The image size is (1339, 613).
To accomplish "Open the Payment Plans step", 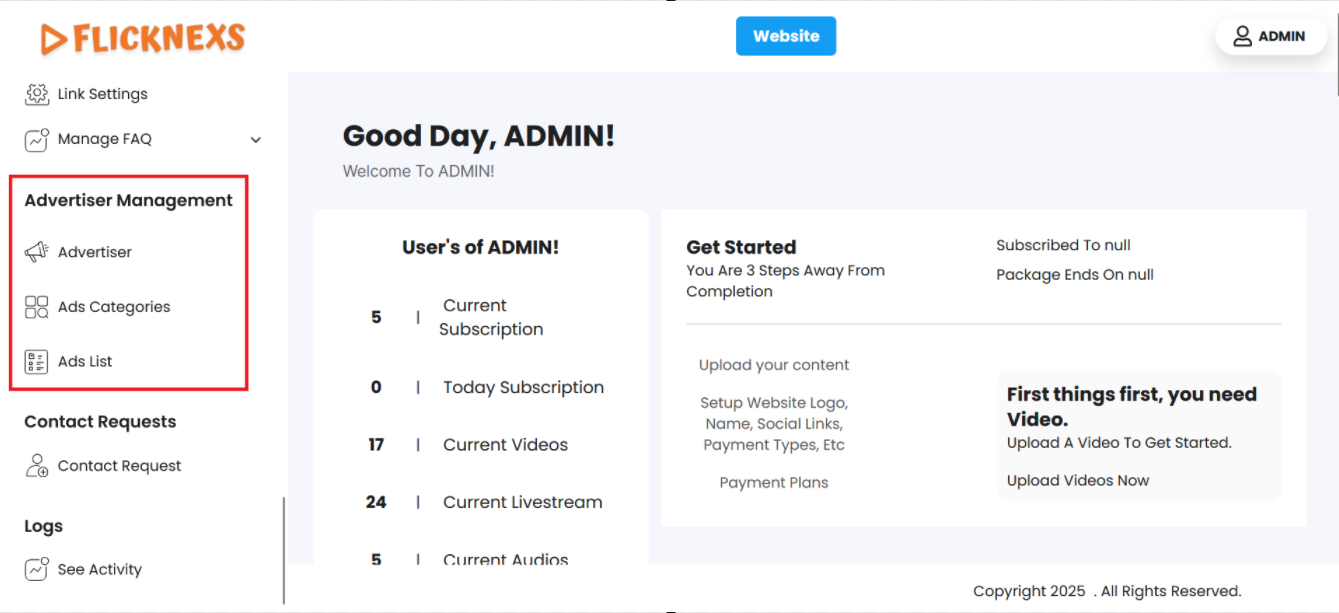I will (x=774, y=483).
